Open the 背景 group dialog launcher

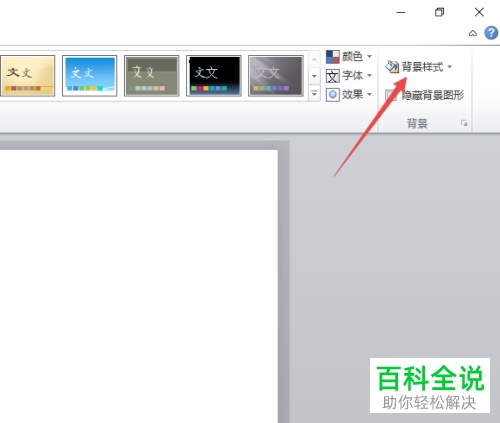pos(464,123)
